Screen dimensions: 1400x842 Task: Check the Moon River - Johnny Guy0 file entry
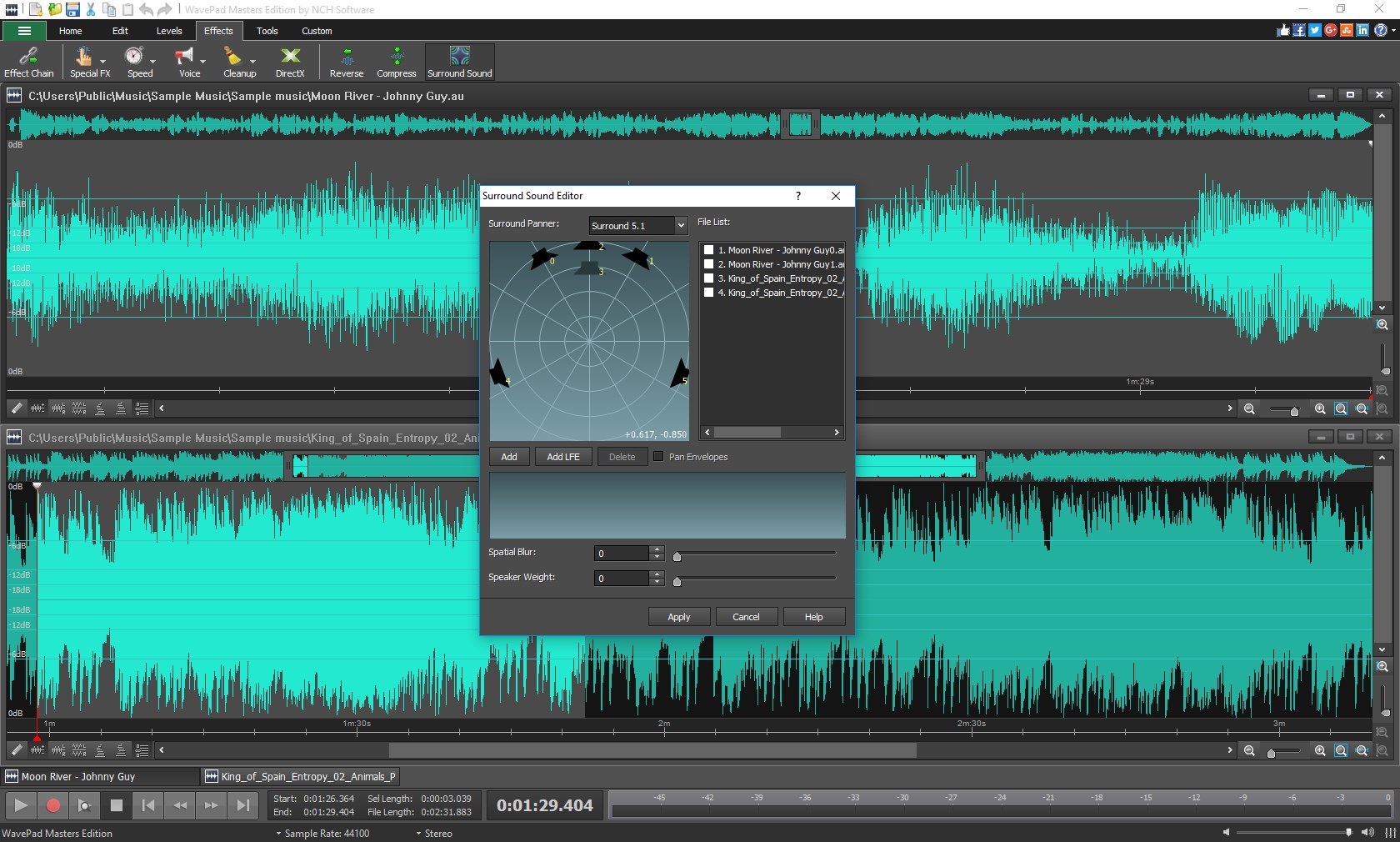click(x=709, y=249)
